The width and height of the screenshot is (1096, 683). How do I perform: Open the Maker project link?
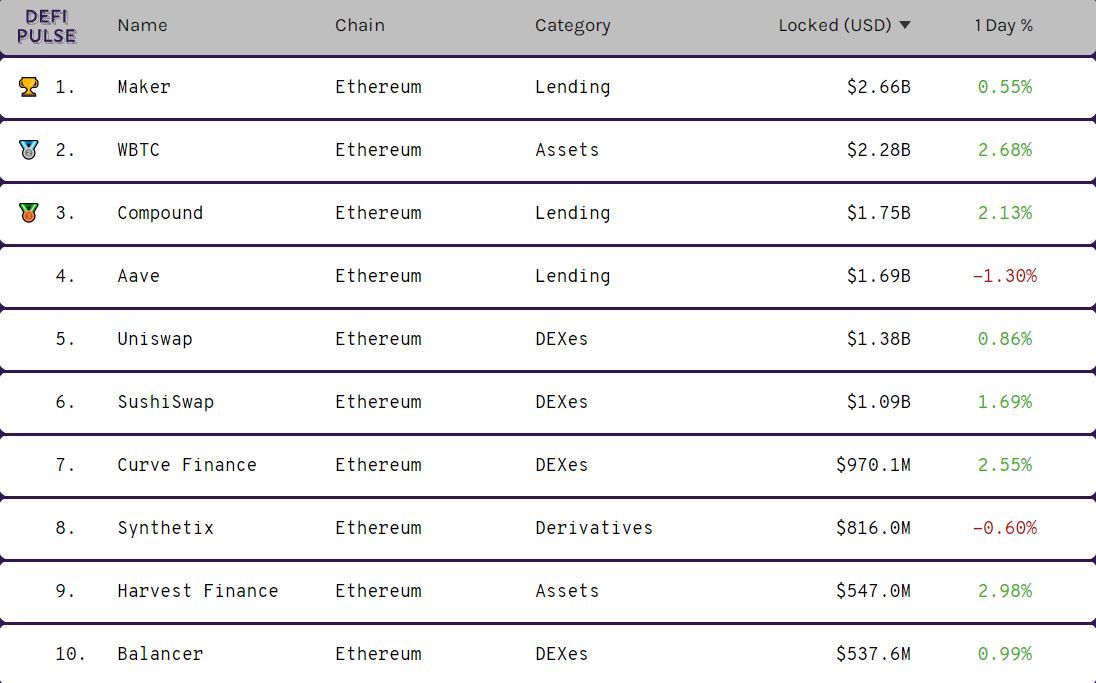[144, 87]
